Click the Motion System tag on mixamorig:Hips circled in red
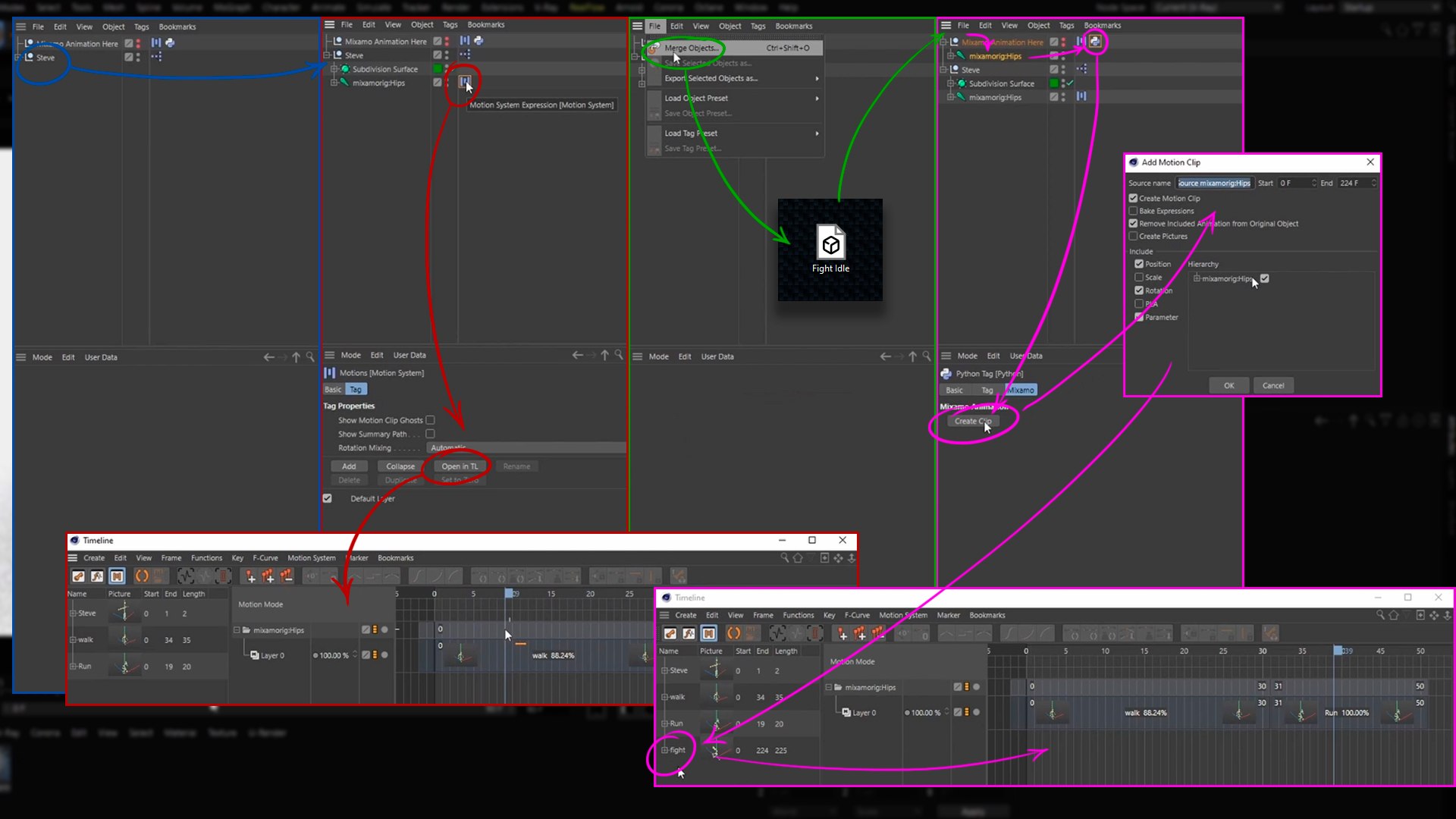 pyautogui.click(x=464, y=82)
